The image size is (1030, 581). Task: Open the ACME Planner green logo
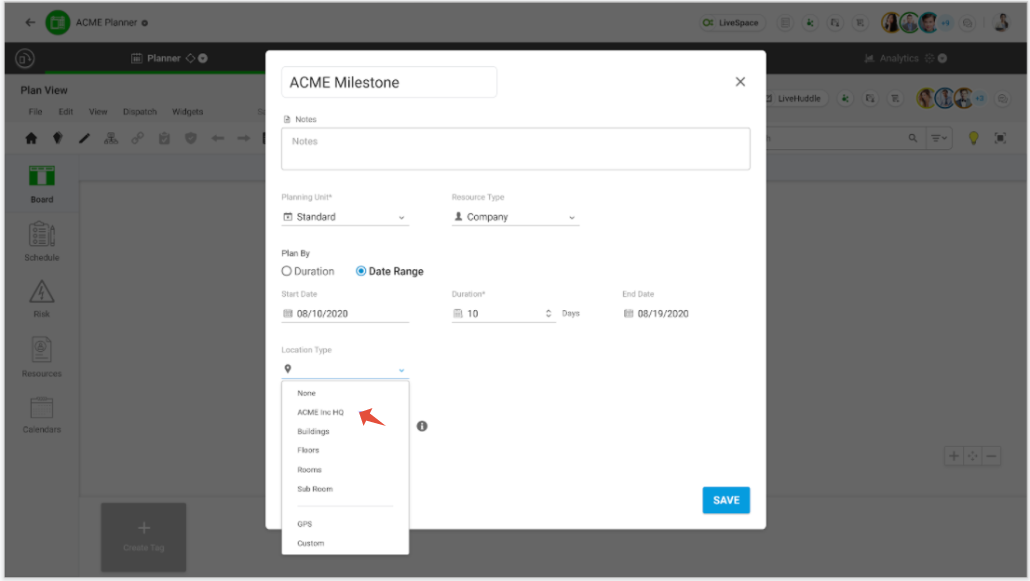point(57,22)
